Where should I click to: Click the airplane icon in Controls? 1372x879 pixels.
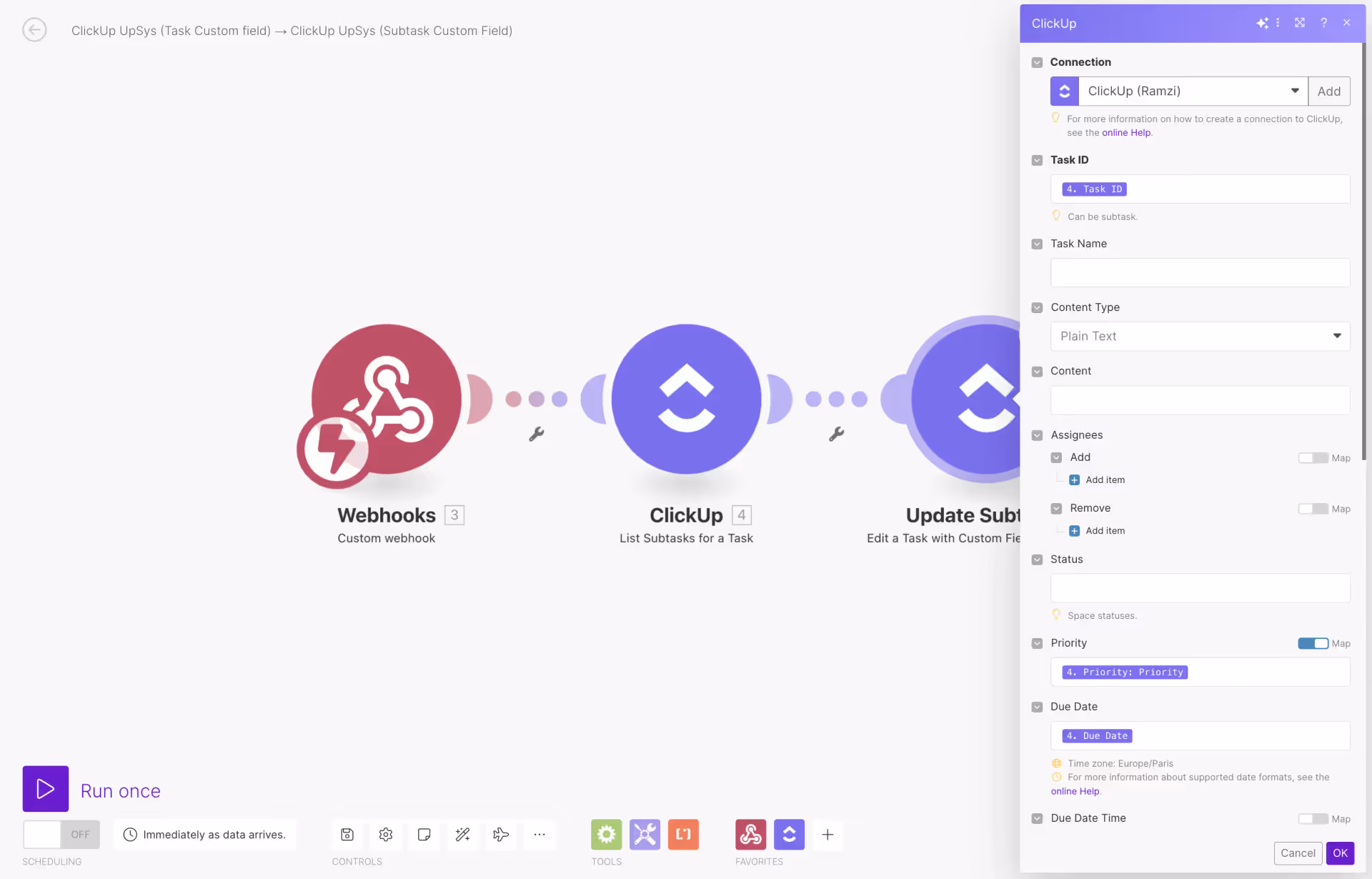coord(500,834)
